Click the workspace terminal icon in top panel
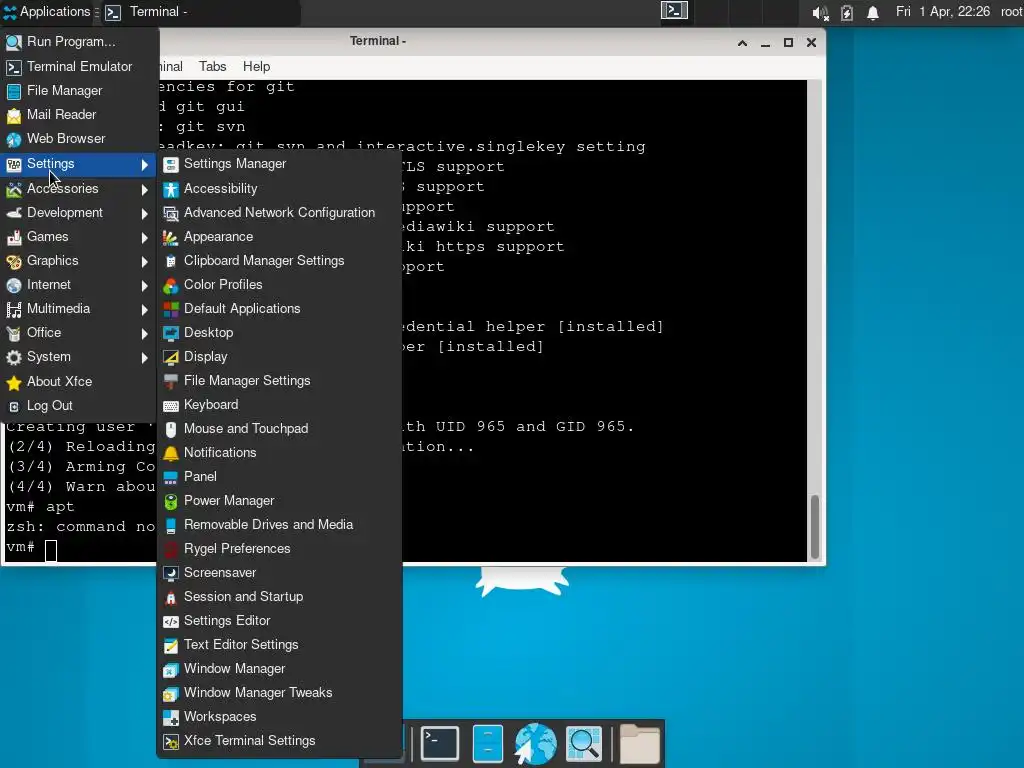 coord(674,11)
